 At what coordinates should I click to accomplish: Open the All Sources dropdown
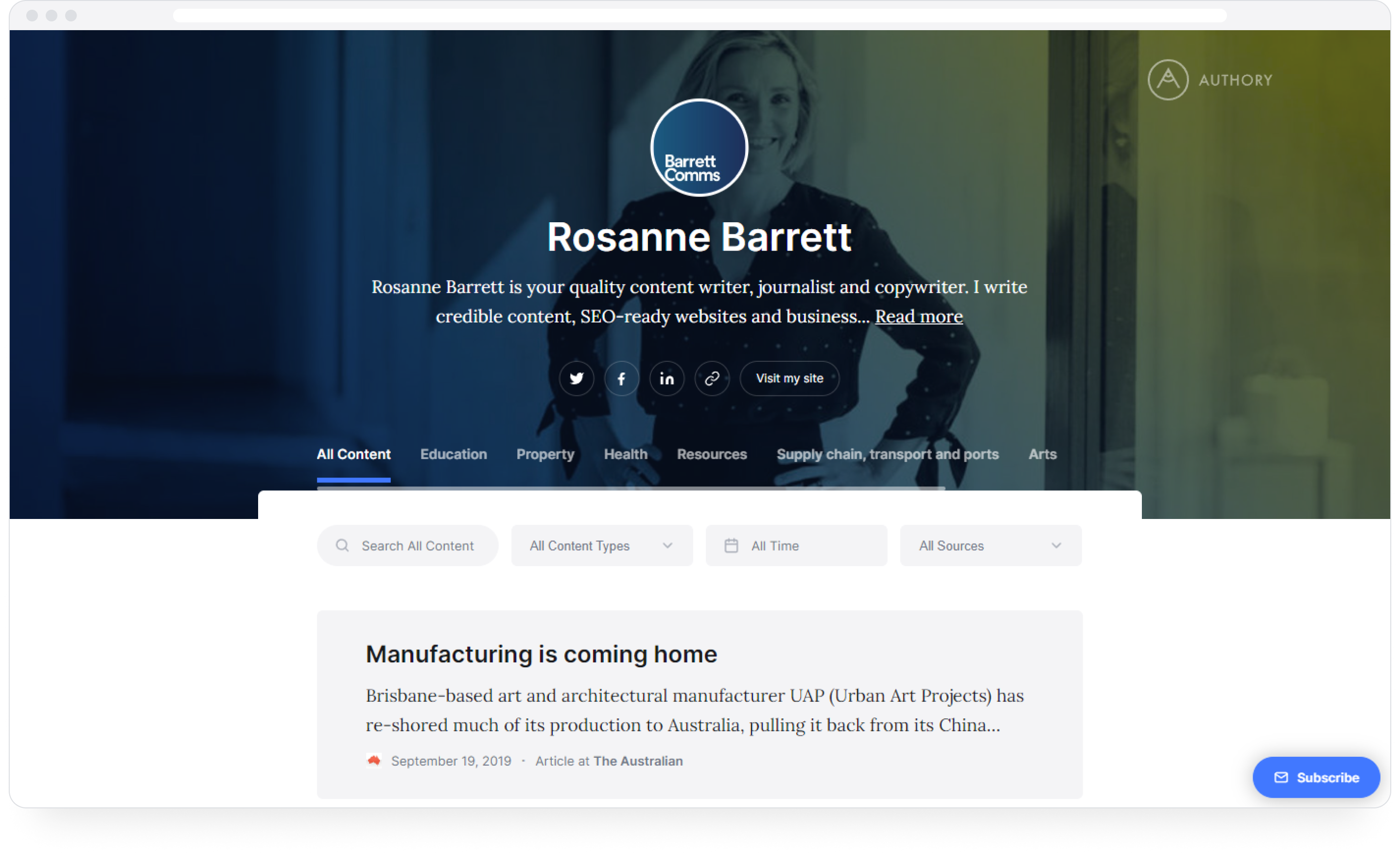pos(990,545)
